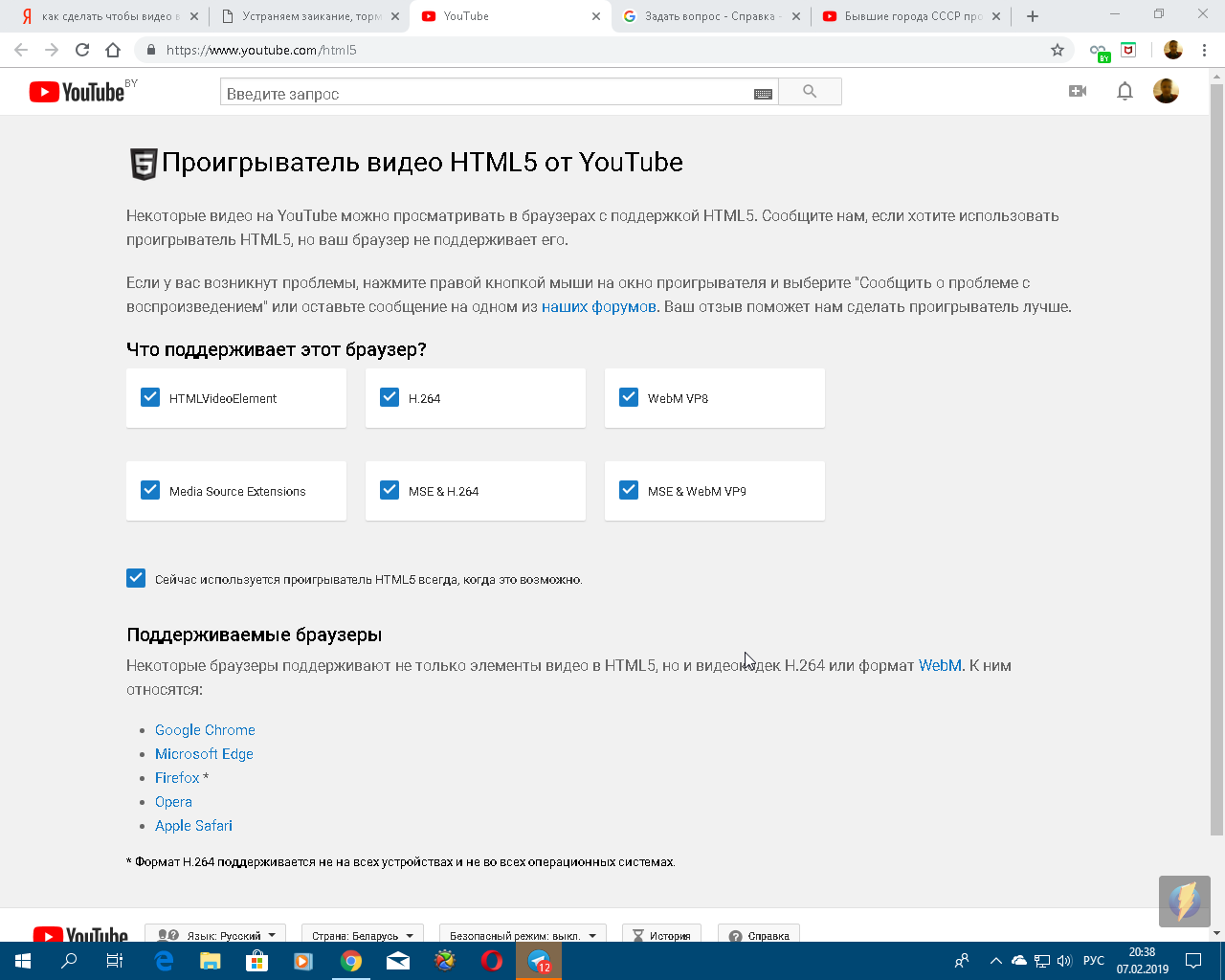Open the YouTube logo home link
Image resolution: width=1225 pixels, height=980 pixels.
pyautogui.click(x=78, y=92)
